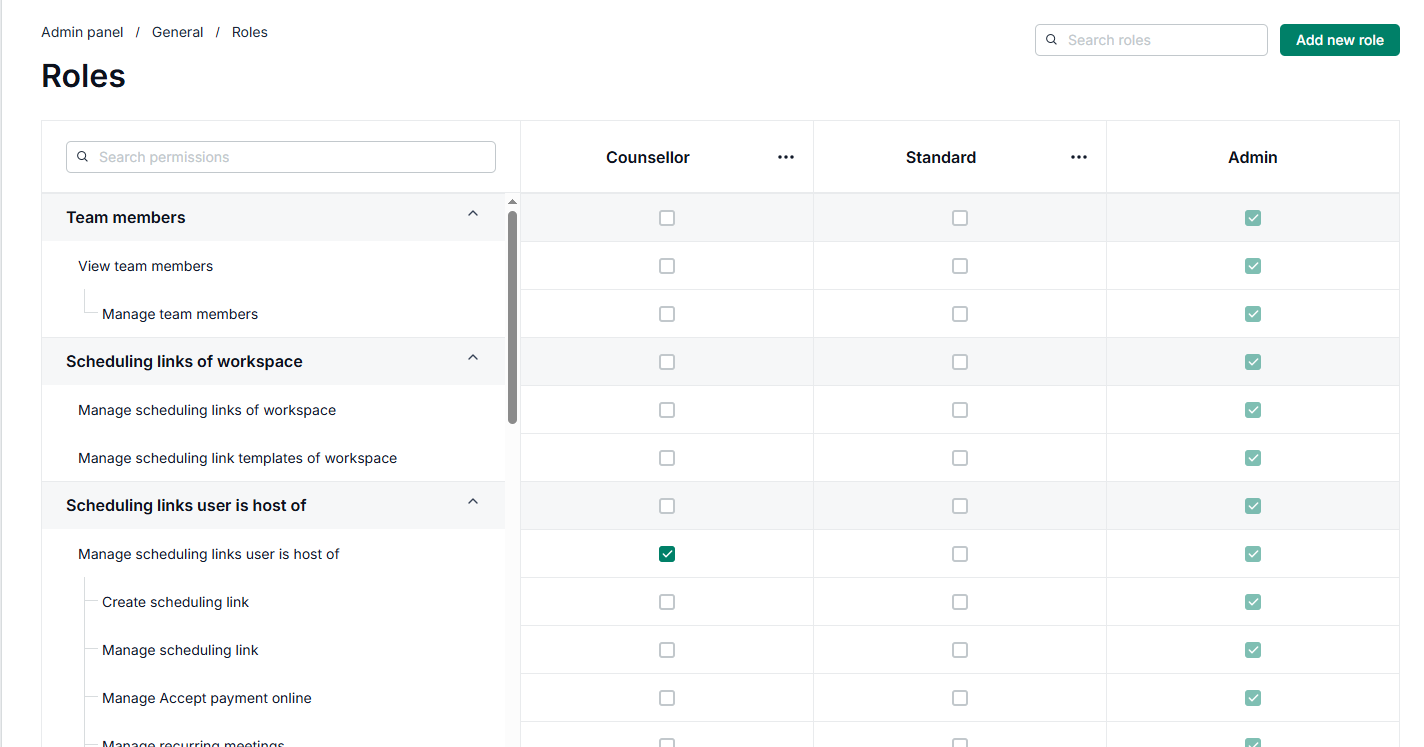Click the scrollbar up arrow in permissions list
The image size is (1424, 747).
tap(512, 202)
